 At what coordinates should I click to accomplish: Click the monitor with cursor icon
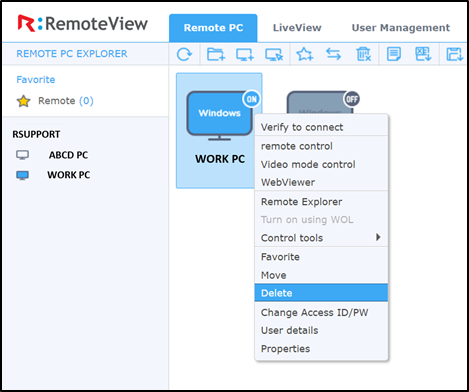(274, 54)
